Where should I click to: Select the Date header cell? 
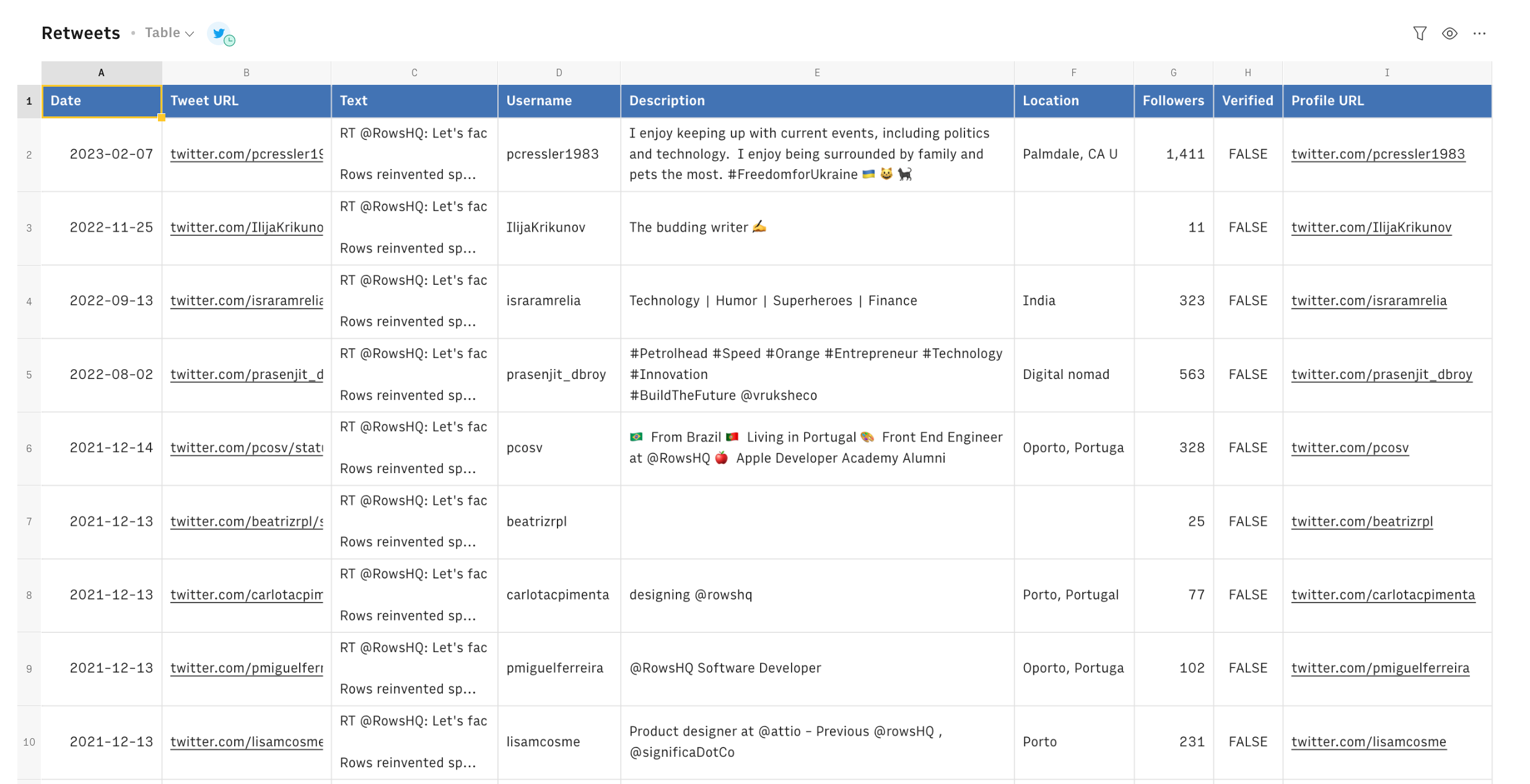102,101
